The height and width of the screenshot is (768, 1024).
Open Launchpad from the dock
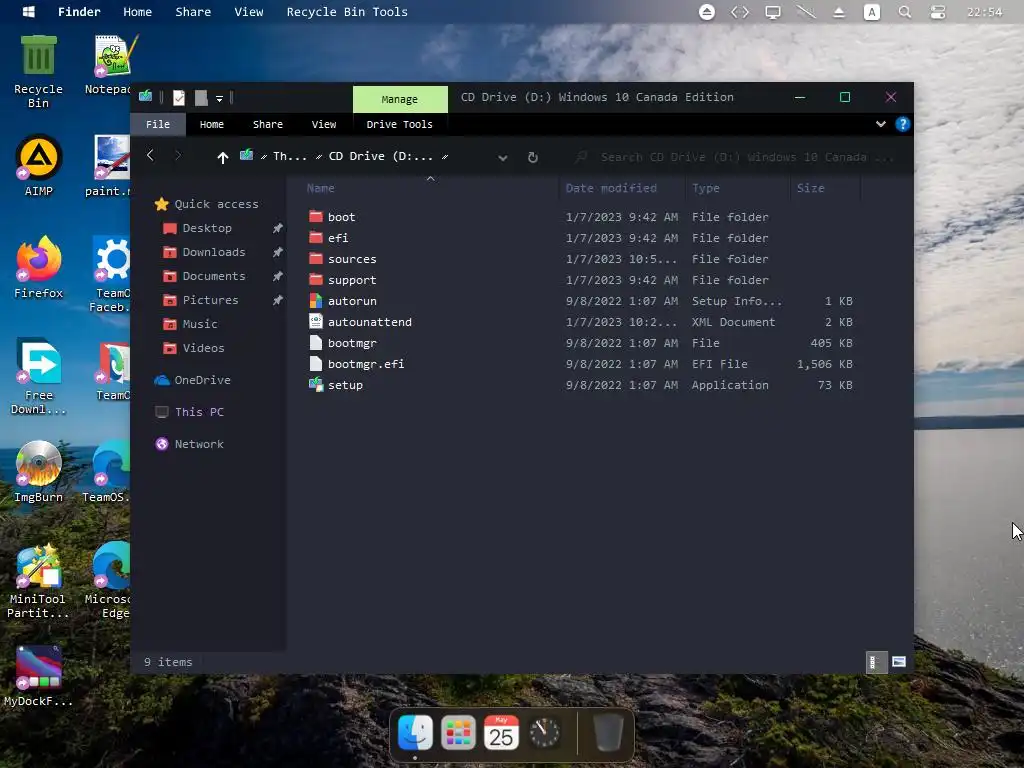tap(458, 732)
